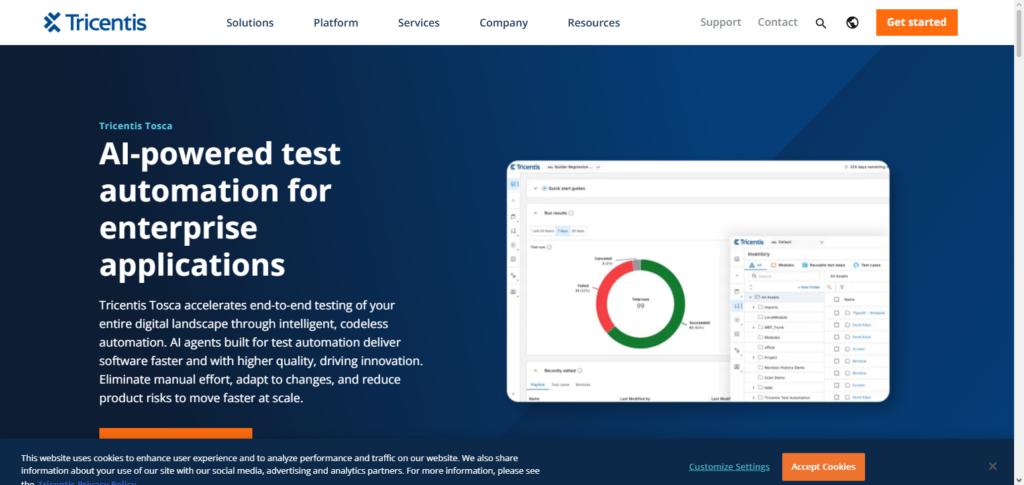Image resolution: width=1024 pixels, height=485 pixels.
Task: Collapse Run results section in product screenshot
Action: [536, 213]
